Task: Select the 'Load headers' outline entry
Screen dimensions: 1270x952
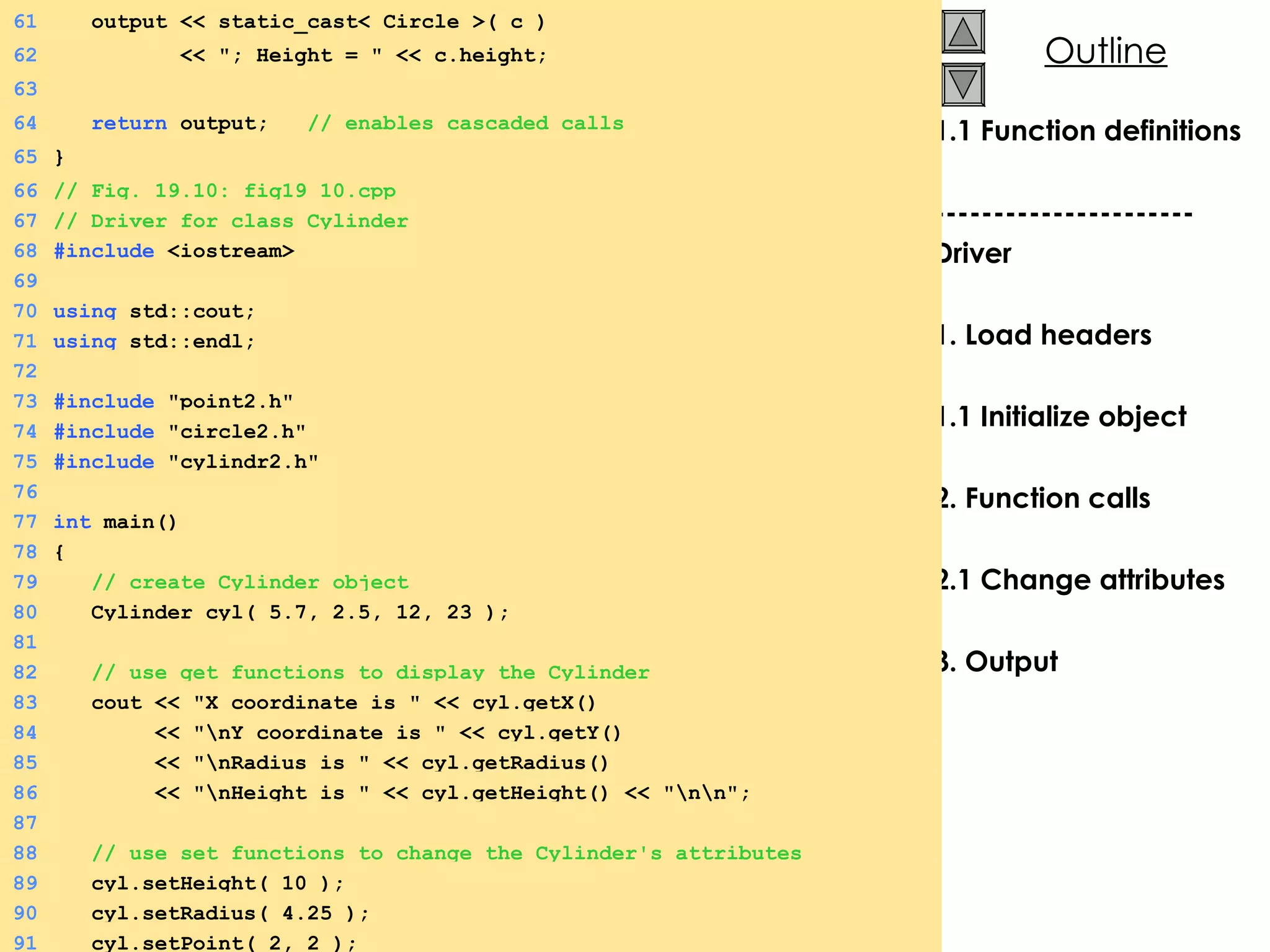Action: 1047,335
